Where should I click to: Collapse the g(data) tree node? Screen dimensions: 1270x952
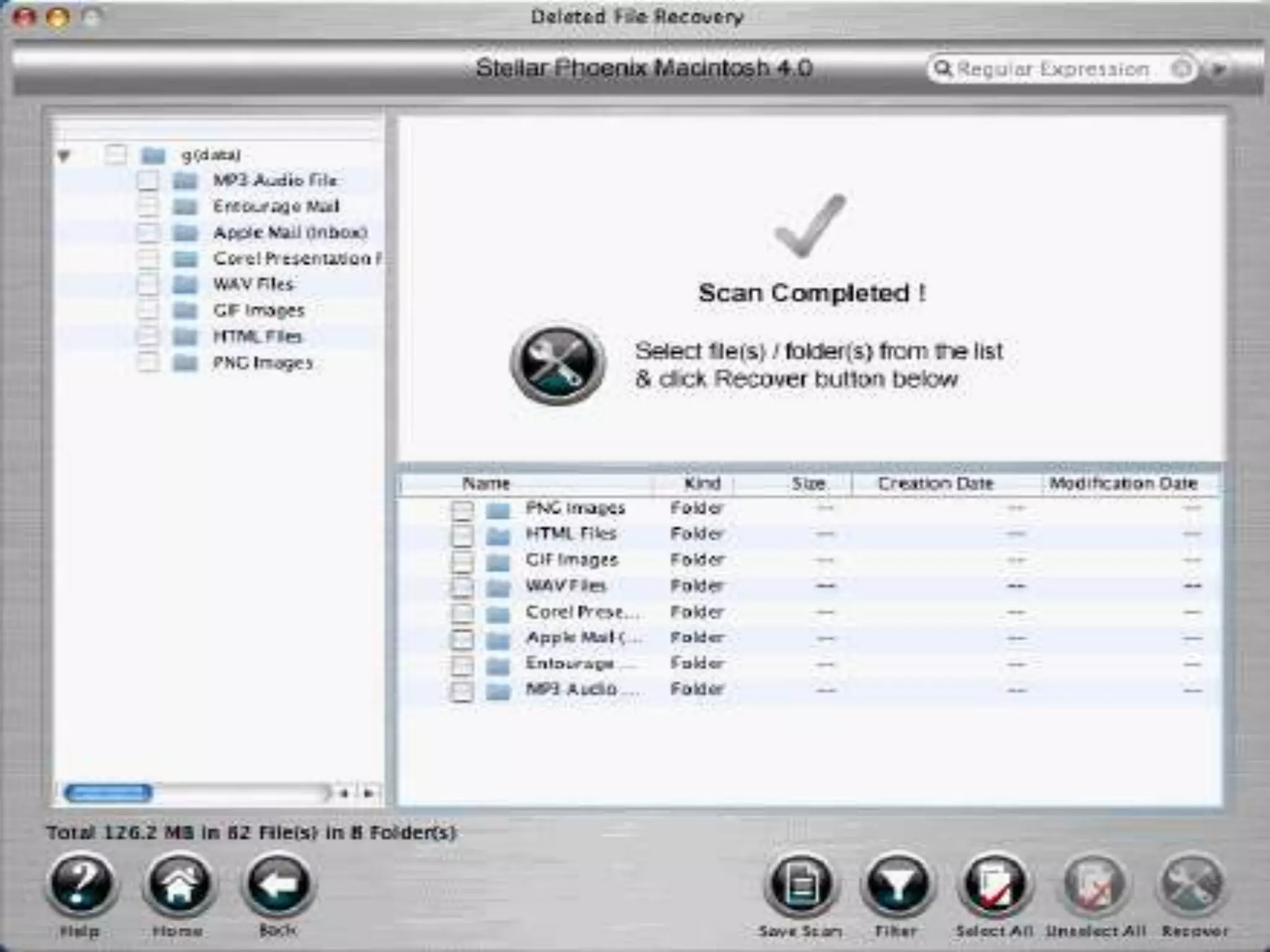pyautogui.click(x=64, y=156)
